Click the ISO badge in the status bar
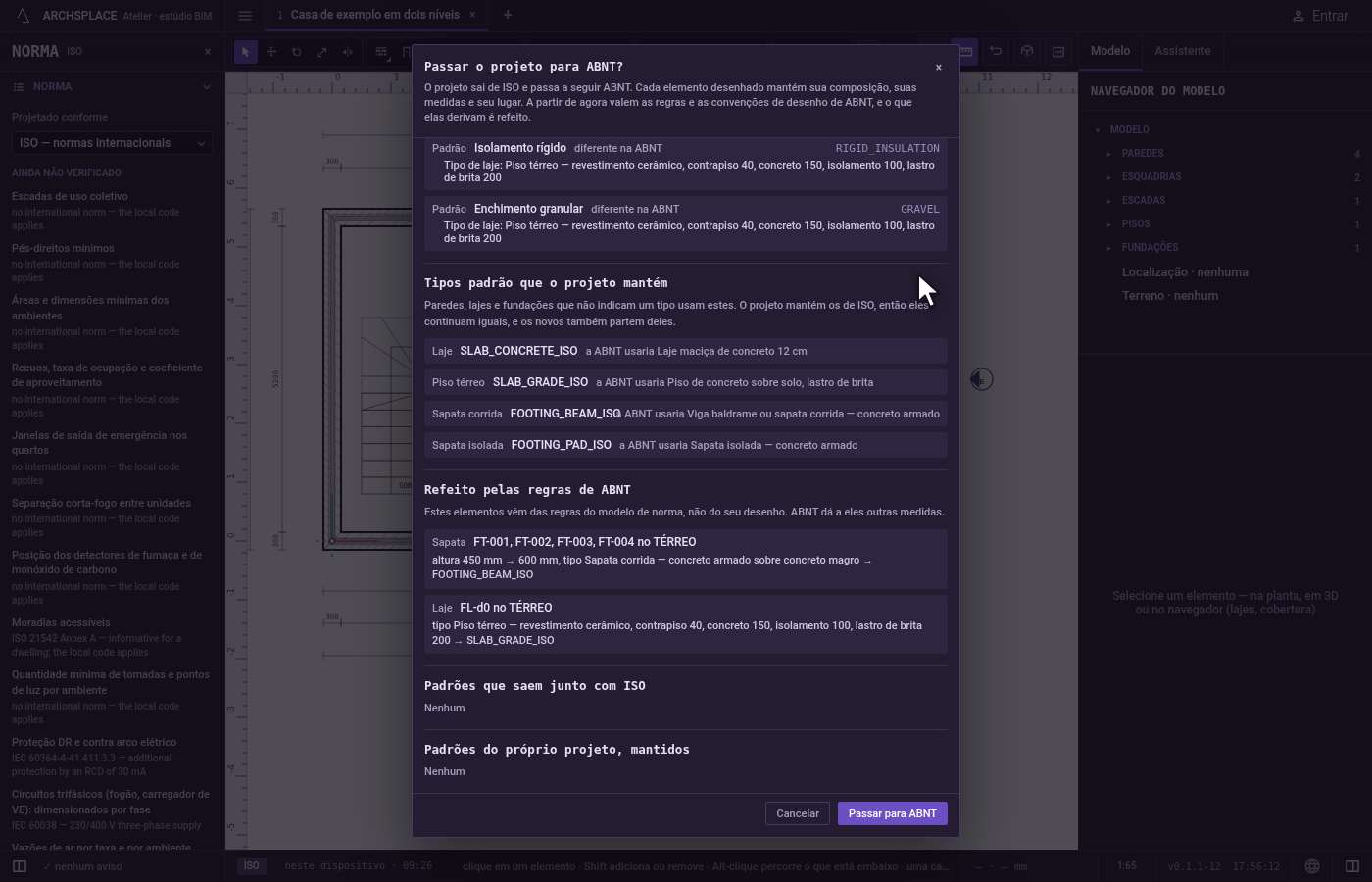 (252, 866)
